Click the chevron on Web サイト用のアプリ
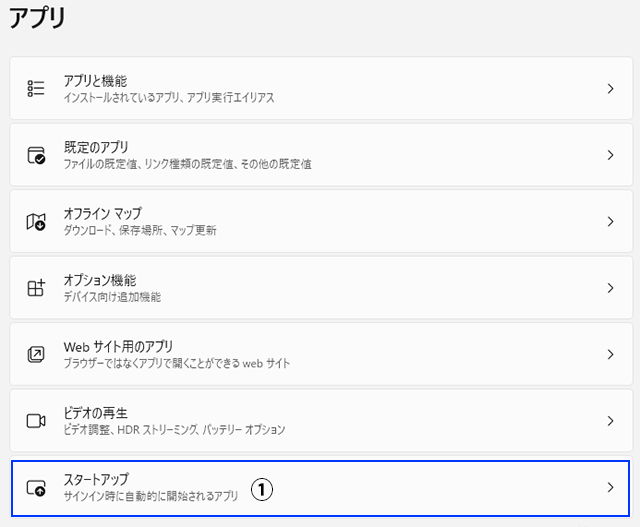The height and width of the screenshot is (527, 640). (x=610, y=355)
